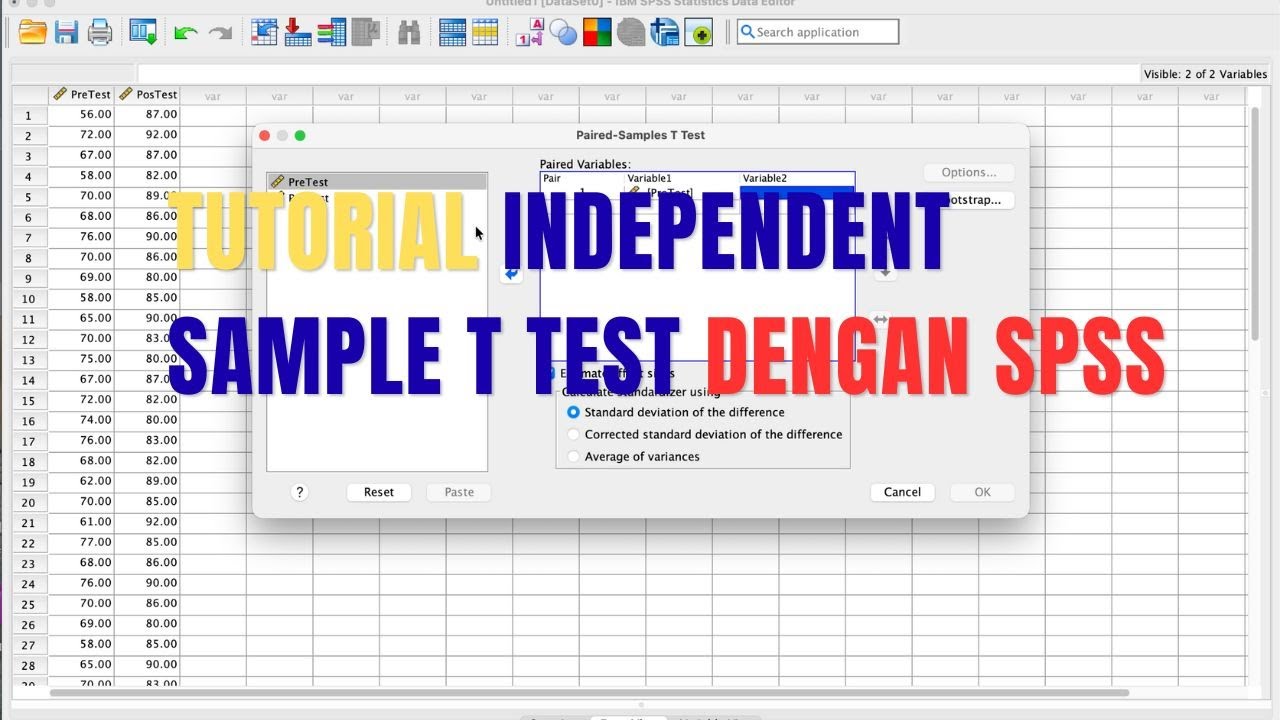Click the Search application field
This screenshot has width=1280, height=720.
coord(818,32)
